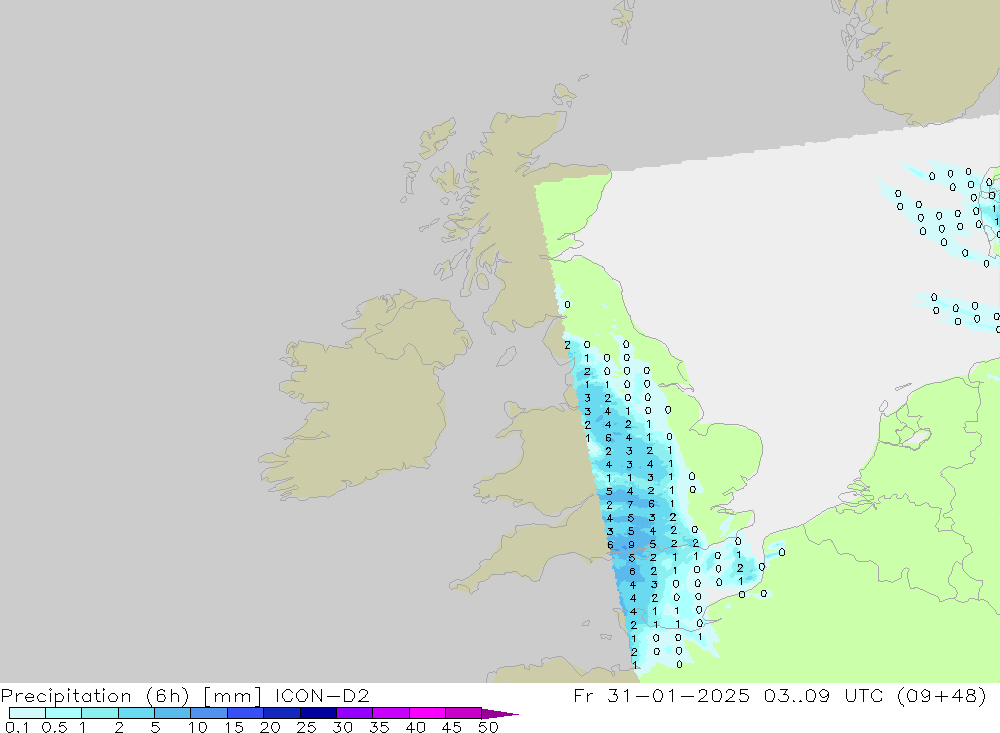Click legend label "50"
Screen dimensions: 1000x733
coord(489,727)
